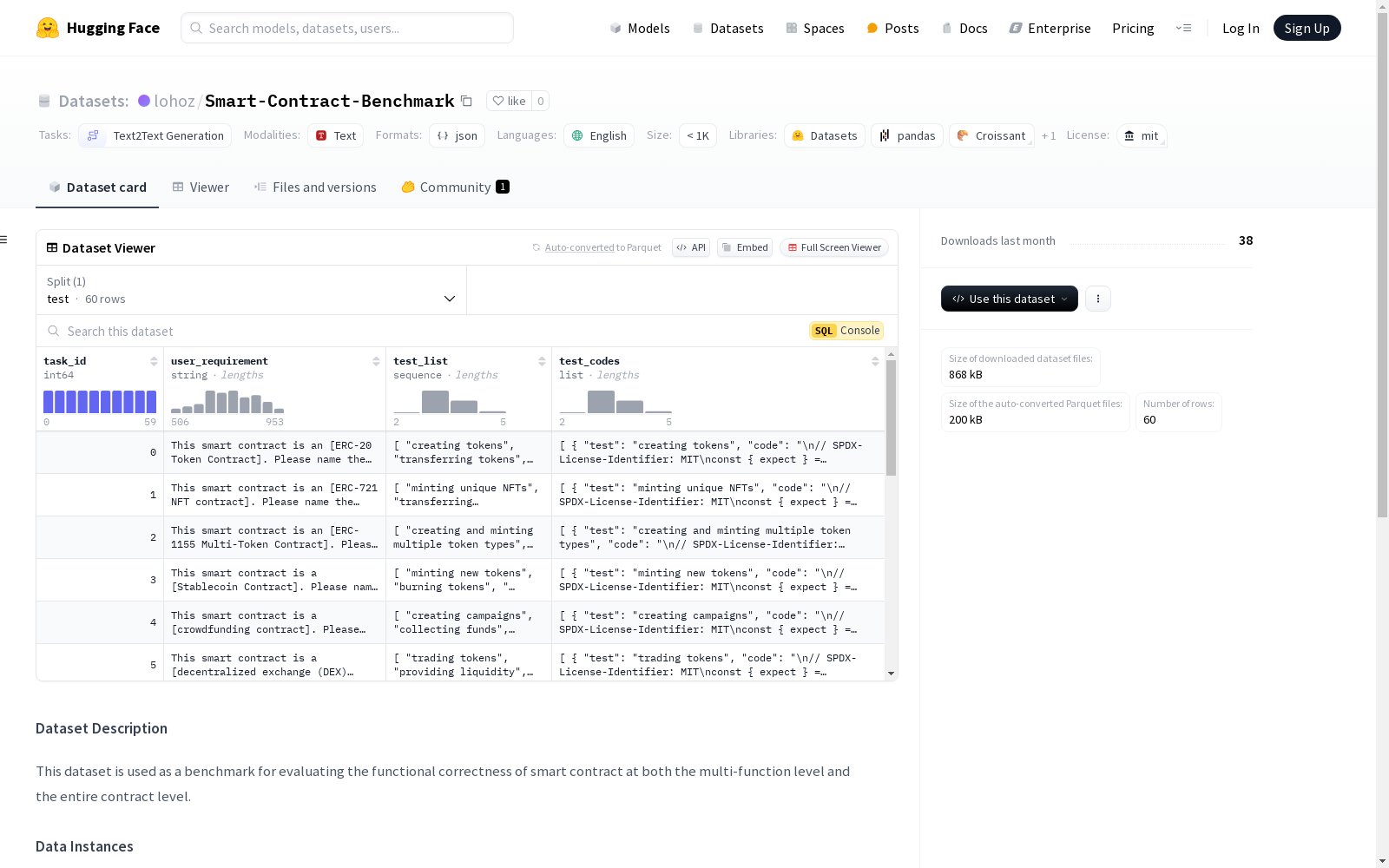Open Docs in the top navigation

964,28
